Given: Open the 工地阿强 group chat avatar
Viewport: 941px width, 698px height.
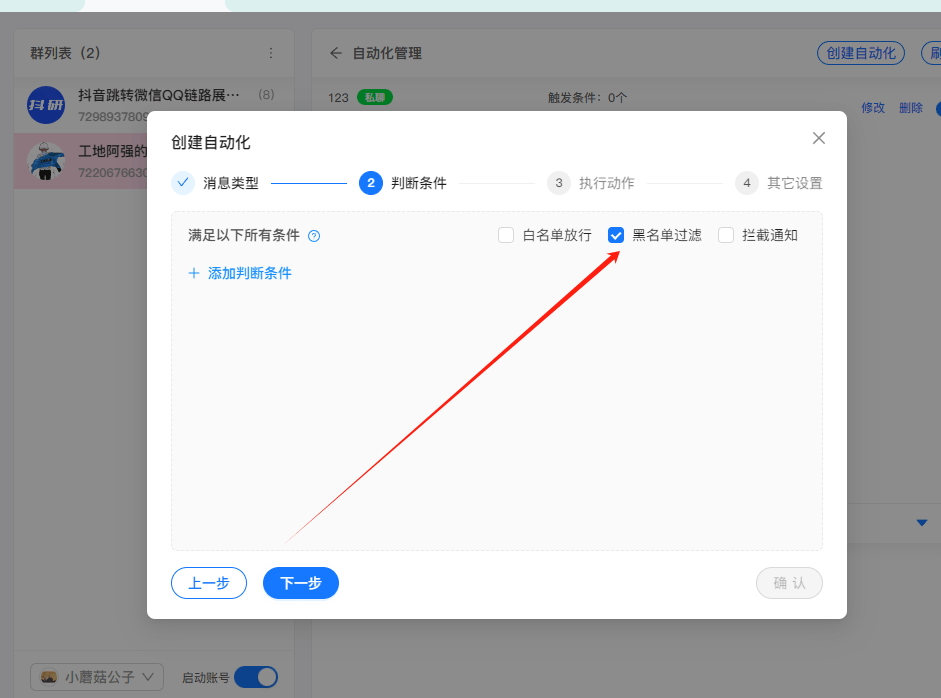Looking at the screenshot, I should tap(45, 161).
